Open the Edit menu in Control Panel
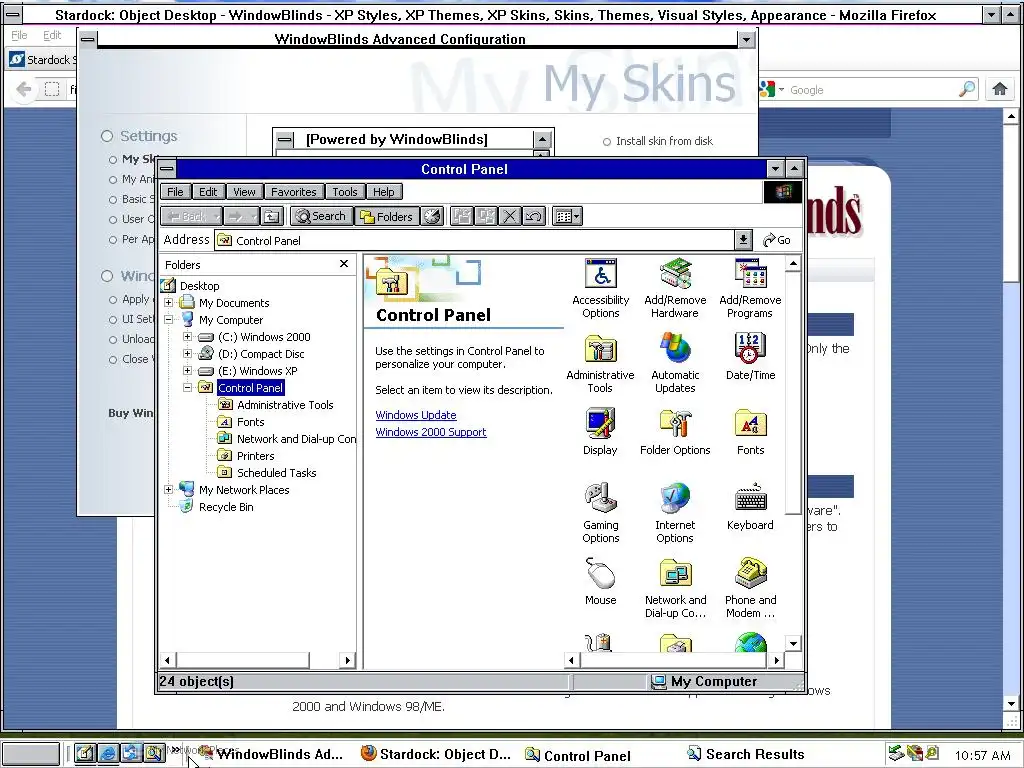The image size is (1024, 768). point(208,191)
